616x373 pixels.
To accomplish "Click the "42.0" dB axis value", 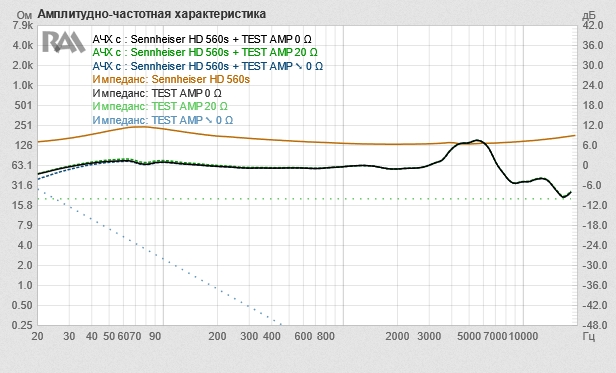I will click(593, 25).
